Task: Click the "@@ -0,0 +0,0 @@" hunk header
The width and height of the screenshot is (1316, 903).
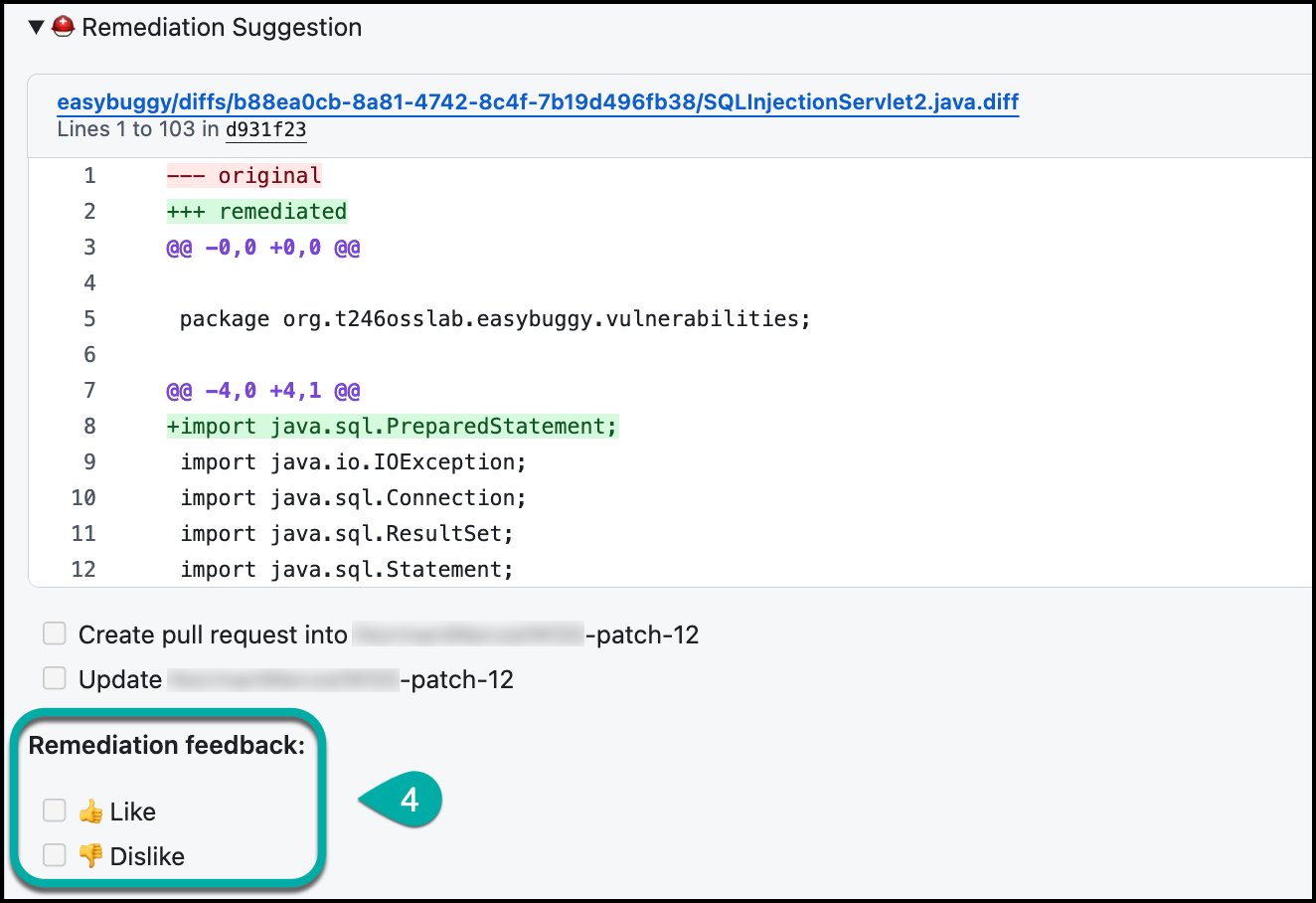Action: click(263, 248)
